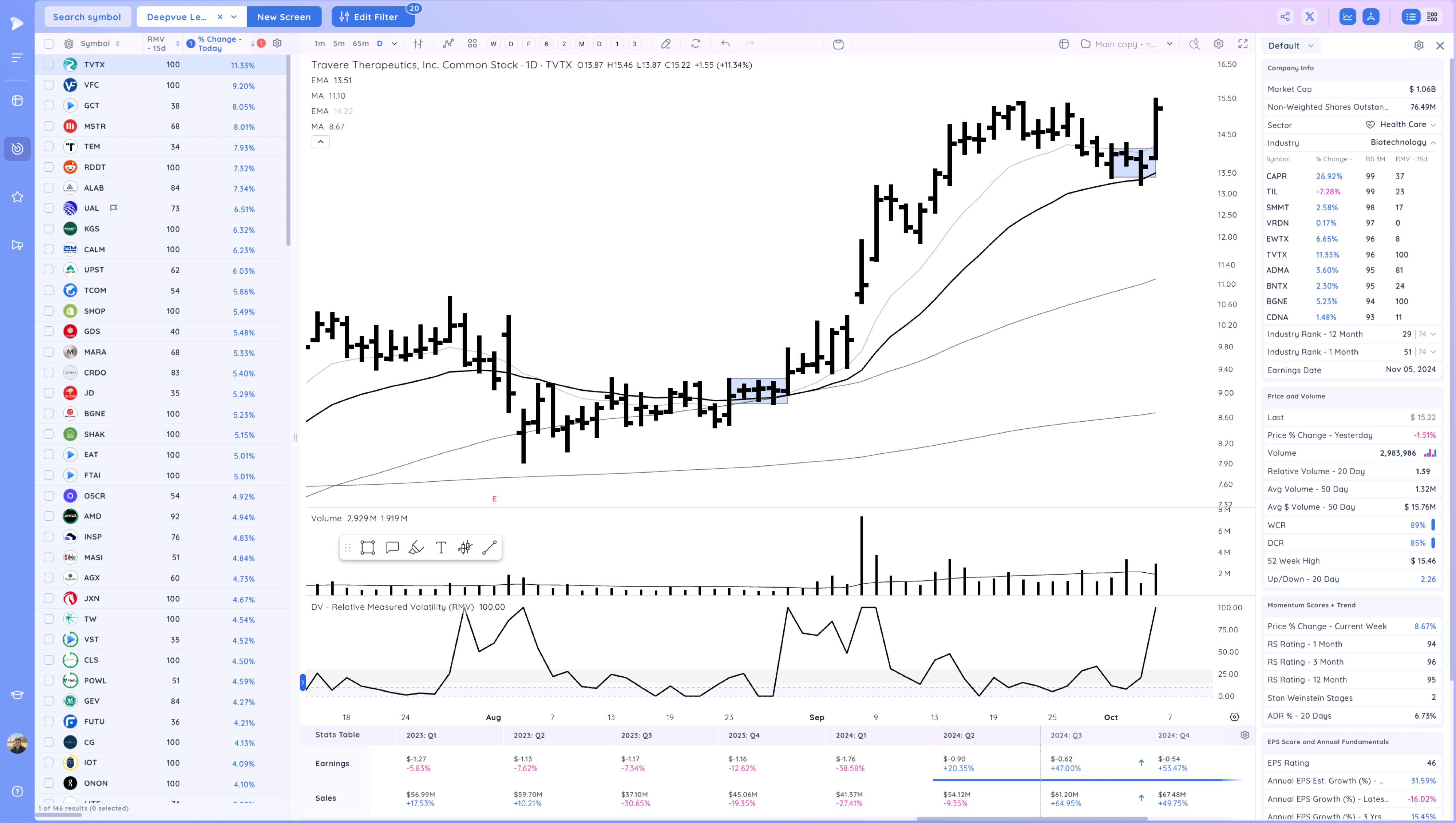Select the trendline drawing tool
Viewport: 1456px width, 823px height.
[x=490, y=547]
